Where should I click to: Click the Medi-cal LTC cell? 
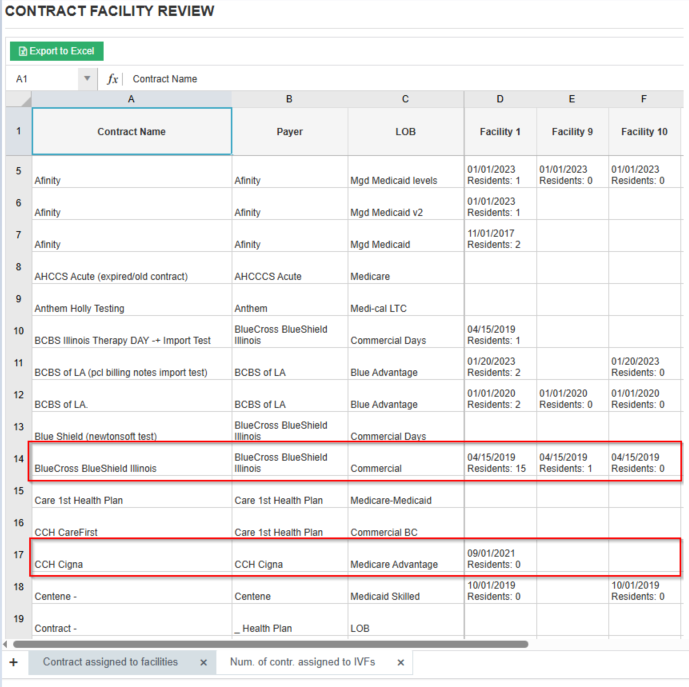pos(406,300)
